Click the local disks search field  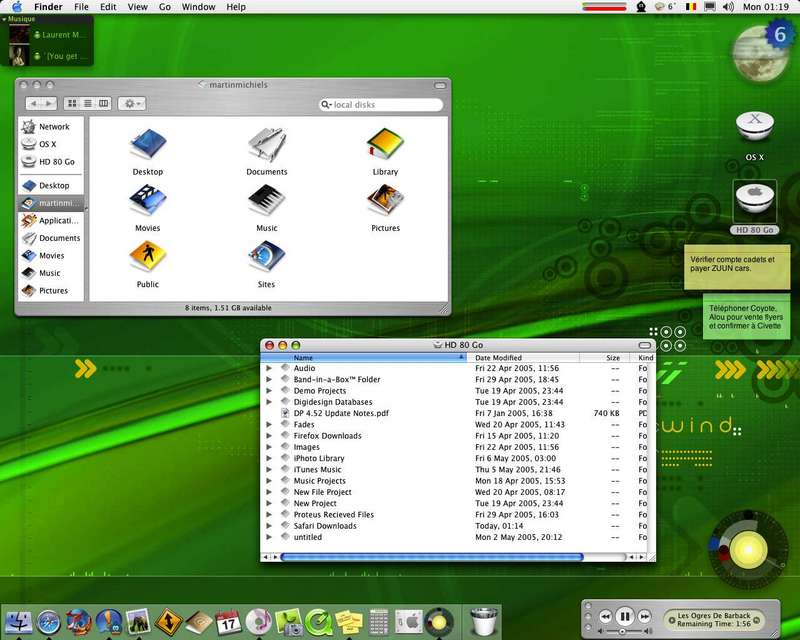point(381,105)
